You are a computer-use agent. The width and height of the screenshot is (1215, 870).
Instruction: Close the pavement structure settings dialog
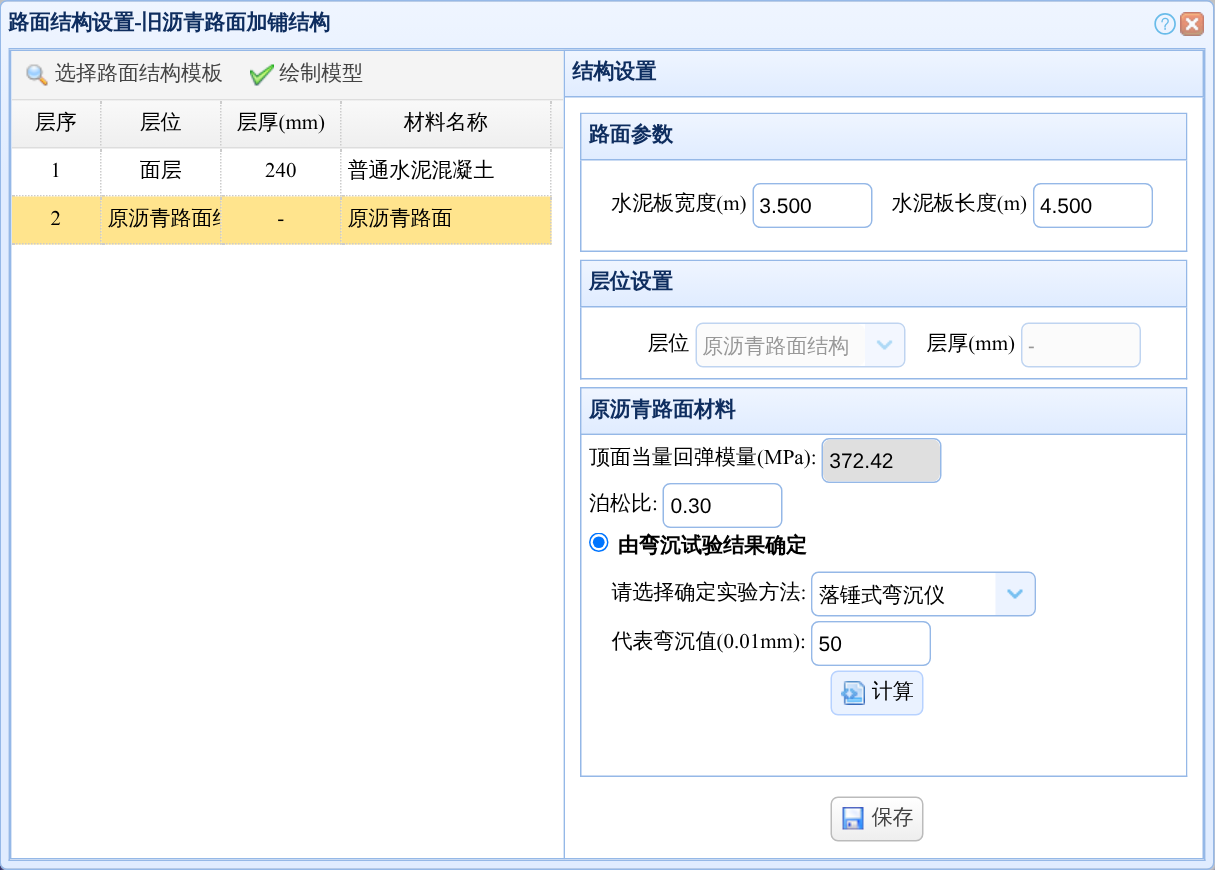[1191, 24]
